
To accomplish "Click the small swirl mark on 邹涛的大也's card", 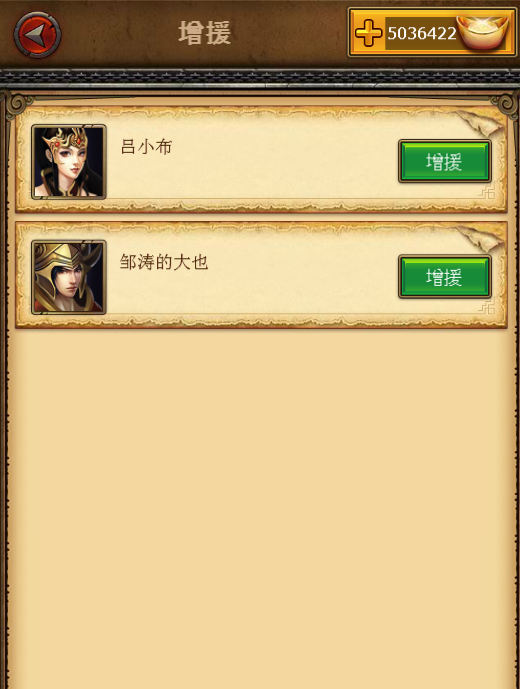I will click(487, 307).
